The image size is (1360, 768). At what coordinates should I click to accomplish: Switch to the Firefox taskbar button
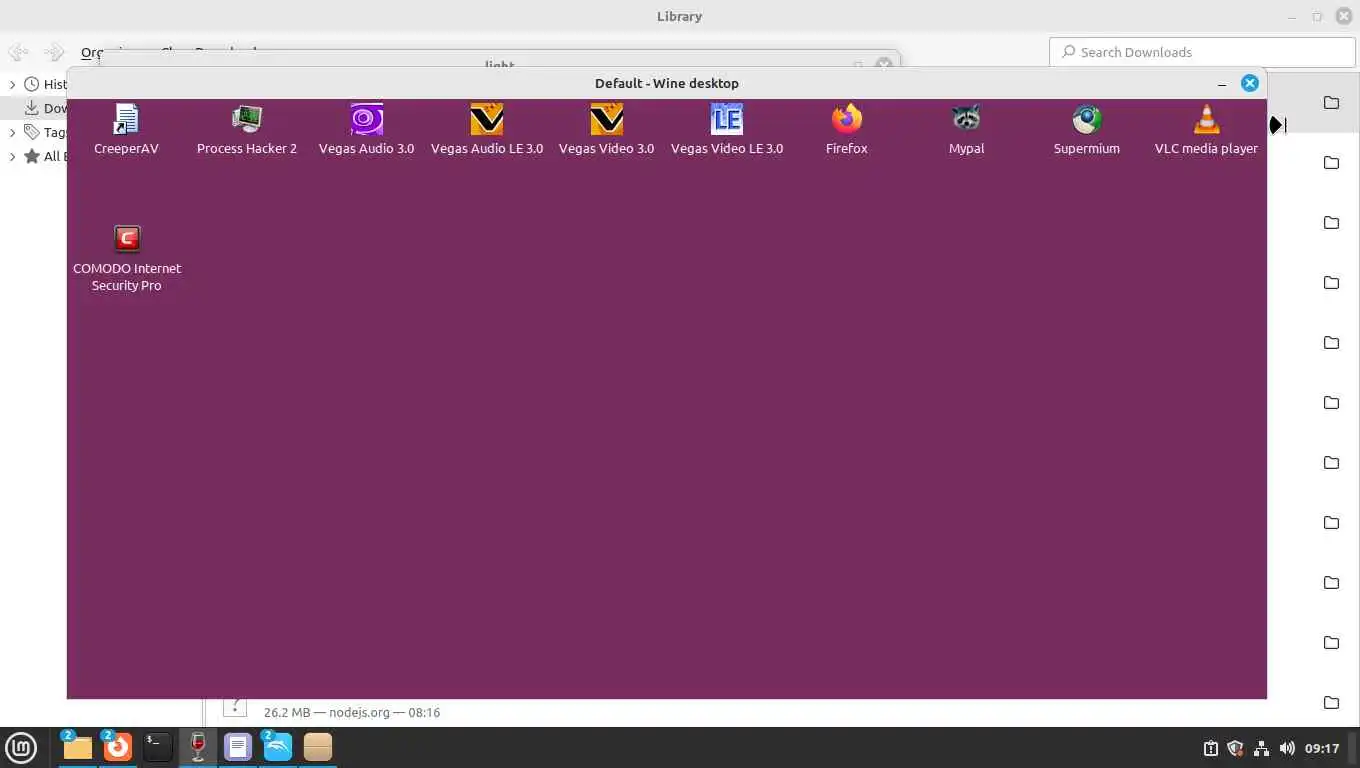(x=118, y=747)
